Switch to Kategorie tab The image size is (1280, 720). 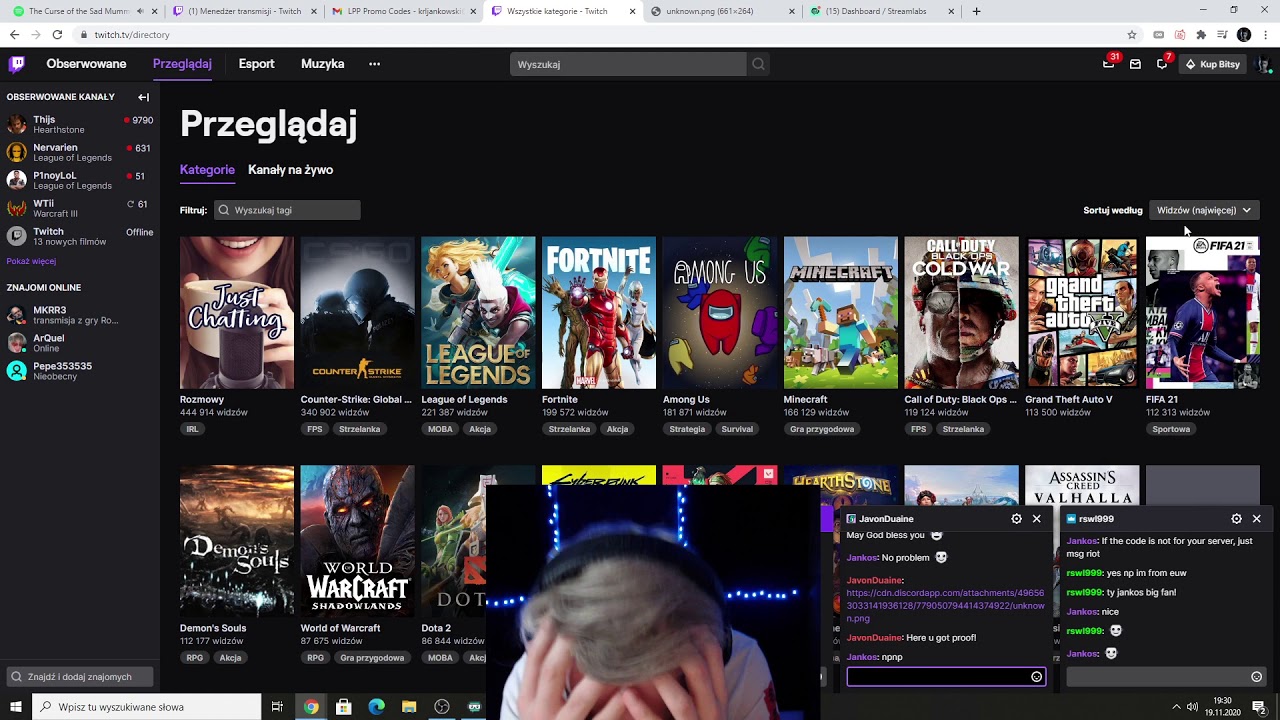[207, 170]
